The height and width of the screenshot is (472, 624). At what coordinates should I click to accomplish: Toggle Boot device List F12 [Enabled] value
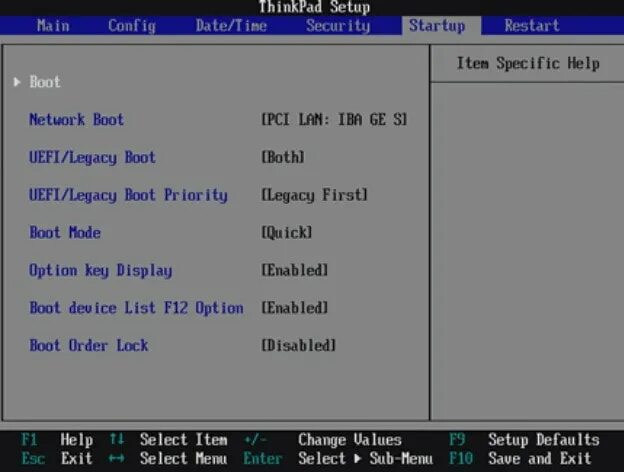click(294, 308)
